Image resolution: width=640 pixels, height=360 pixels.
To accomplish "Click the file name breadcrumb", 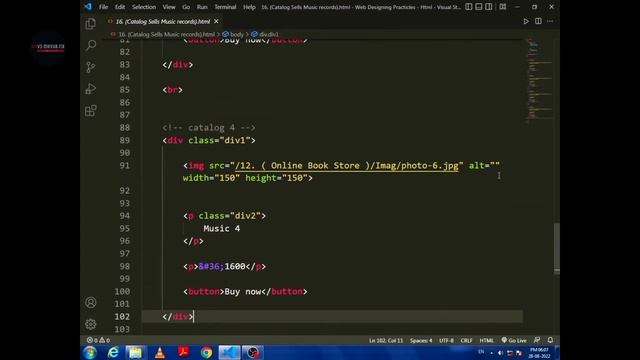I will click(166, 34).
